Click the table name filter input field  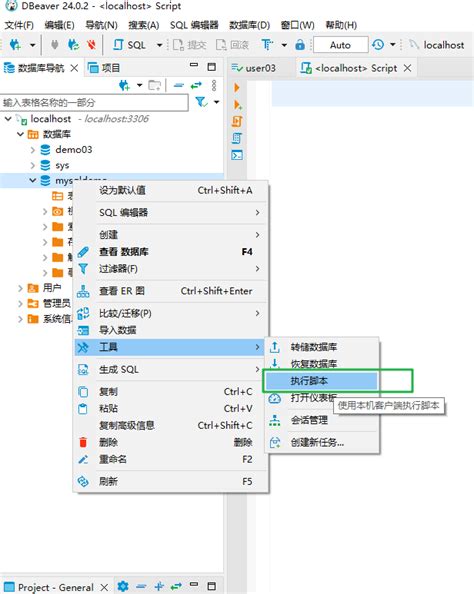click(94, 103)
